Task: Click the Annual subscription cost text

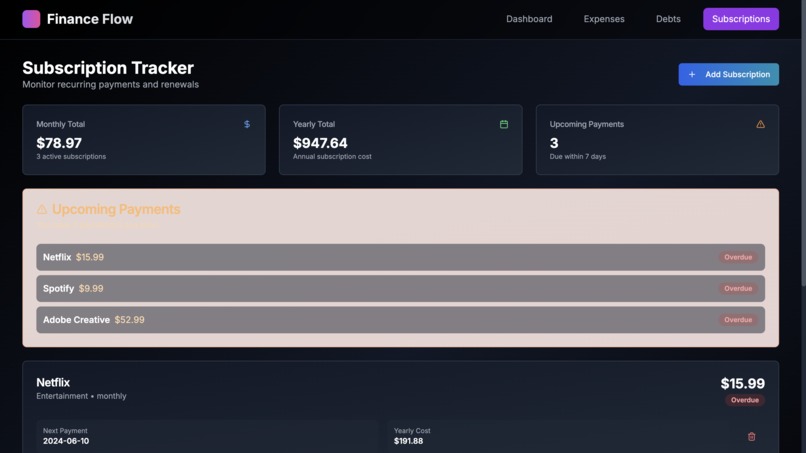Action: tap(332, 156)
